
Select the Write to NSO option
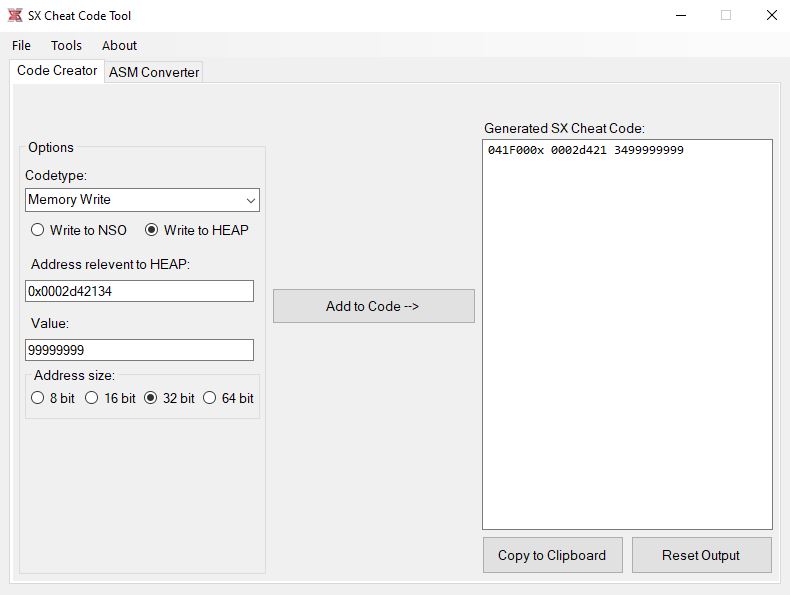pos(79,230)
